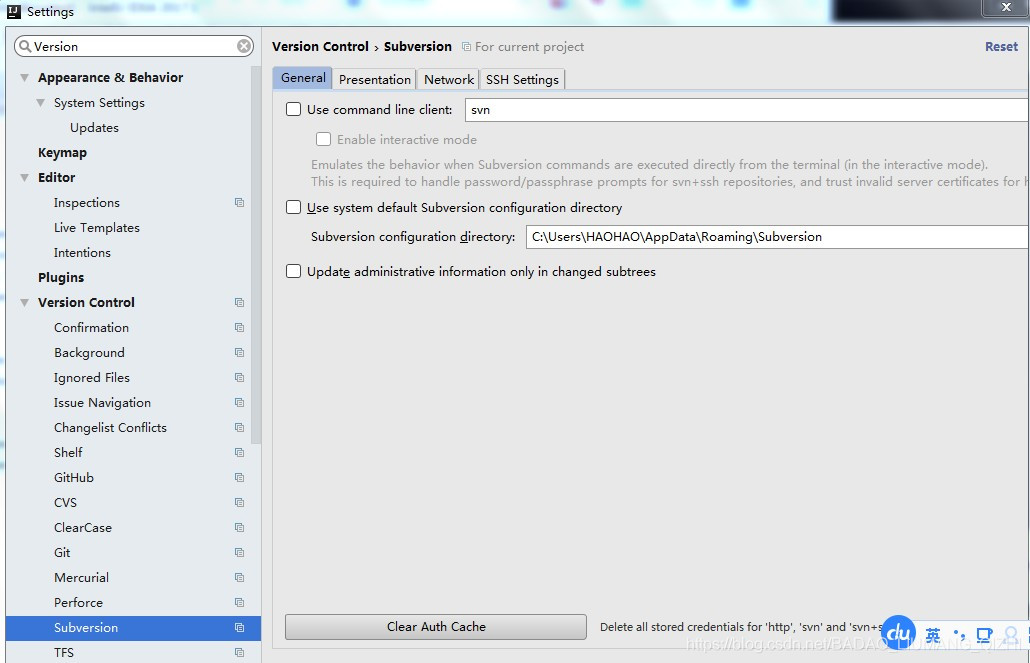Click the 英 language icon in IME toolbar

coord(931,634)
